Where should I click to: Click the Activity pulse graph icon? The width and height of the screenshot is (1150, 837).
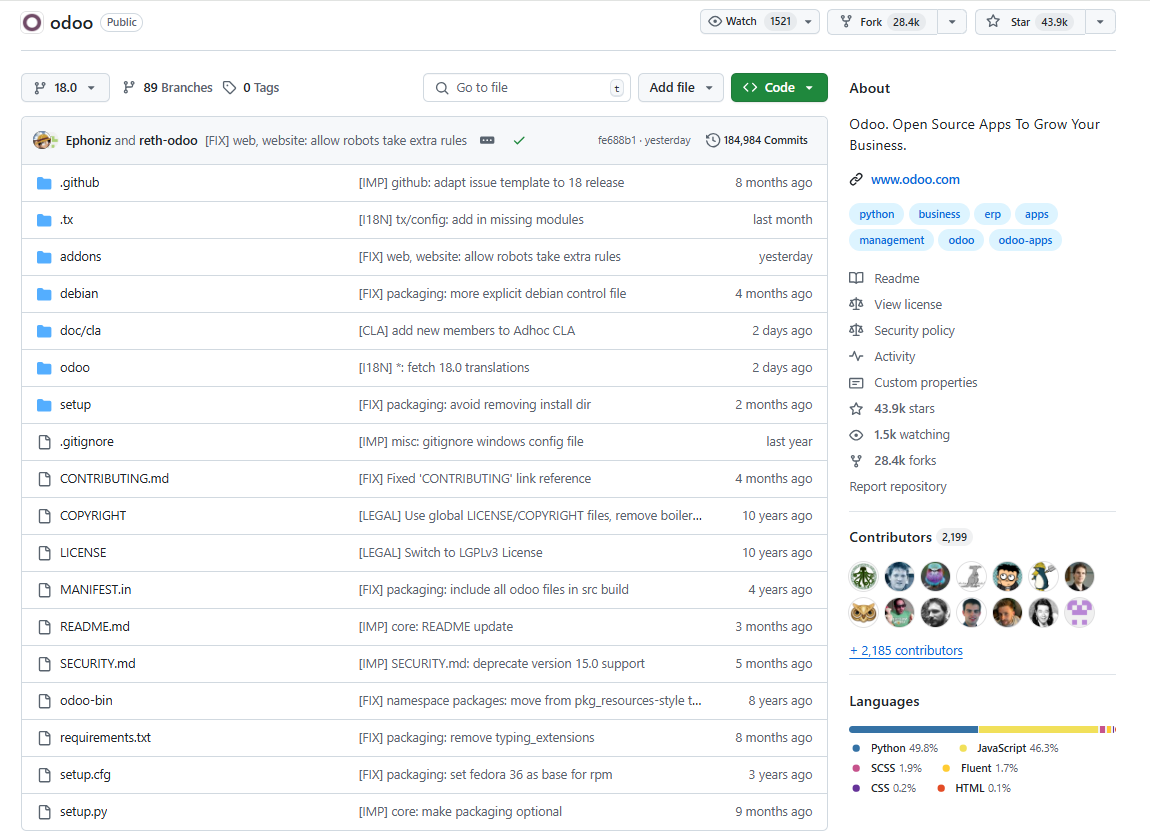click(x=856, y=356)
